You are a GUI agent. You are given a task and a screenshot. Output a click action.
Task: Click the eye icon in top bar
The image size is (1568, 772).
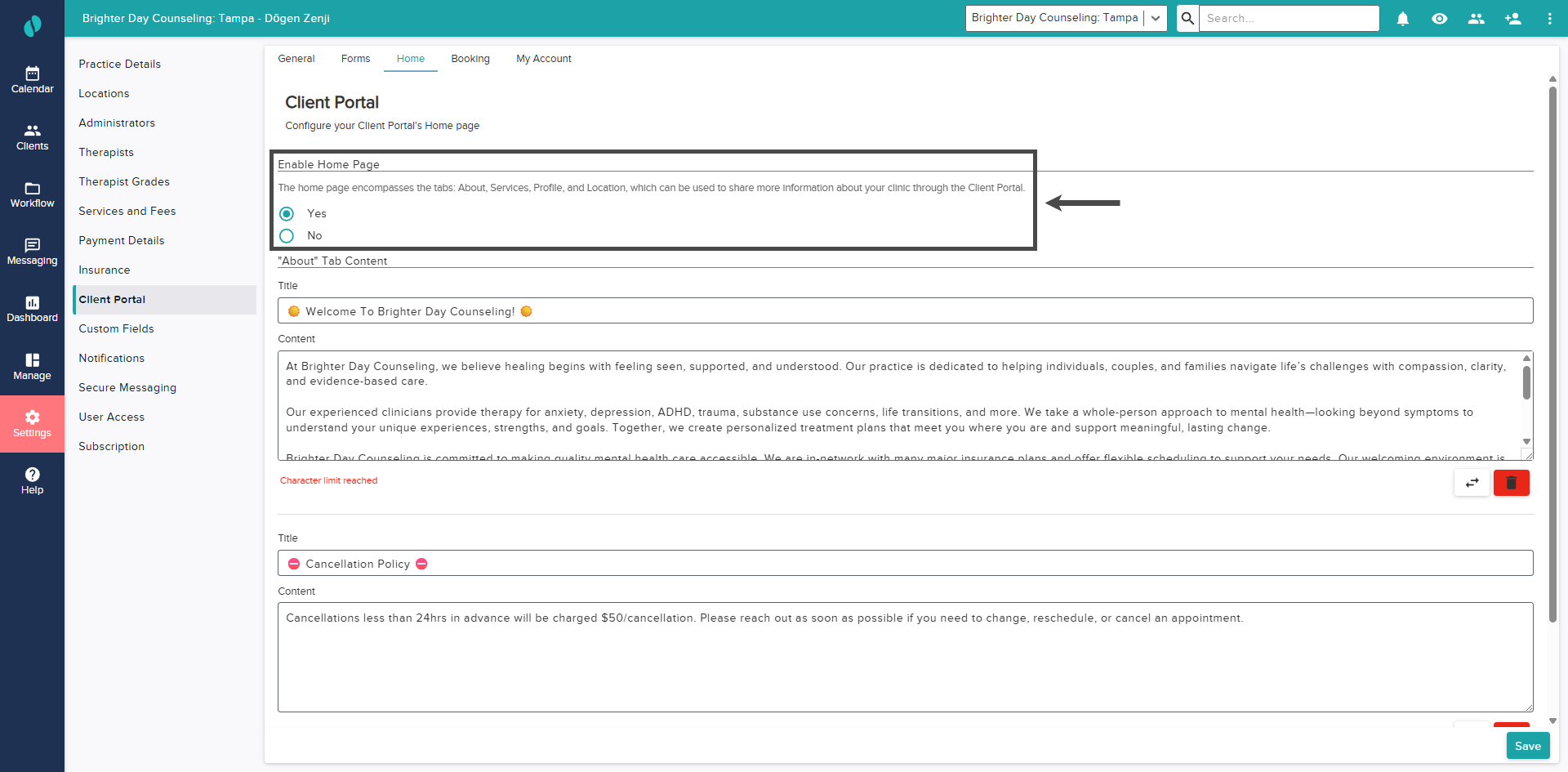pos(1439,18)
